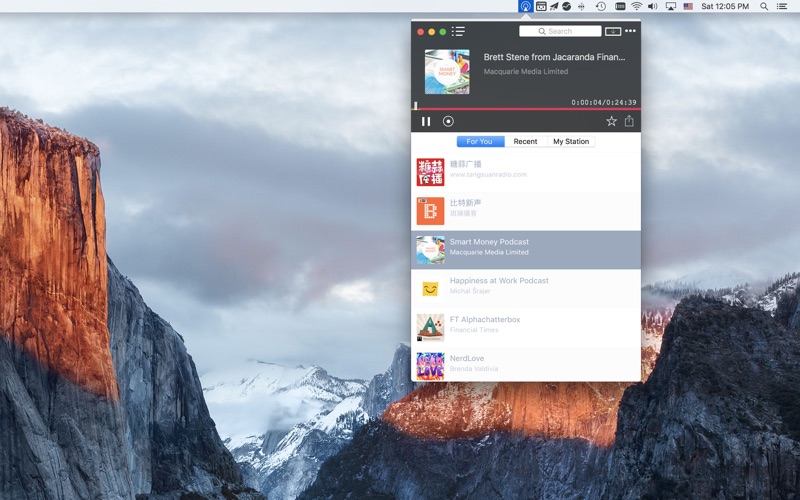Open the Happiness at Work Podcast row

[526, 288]
